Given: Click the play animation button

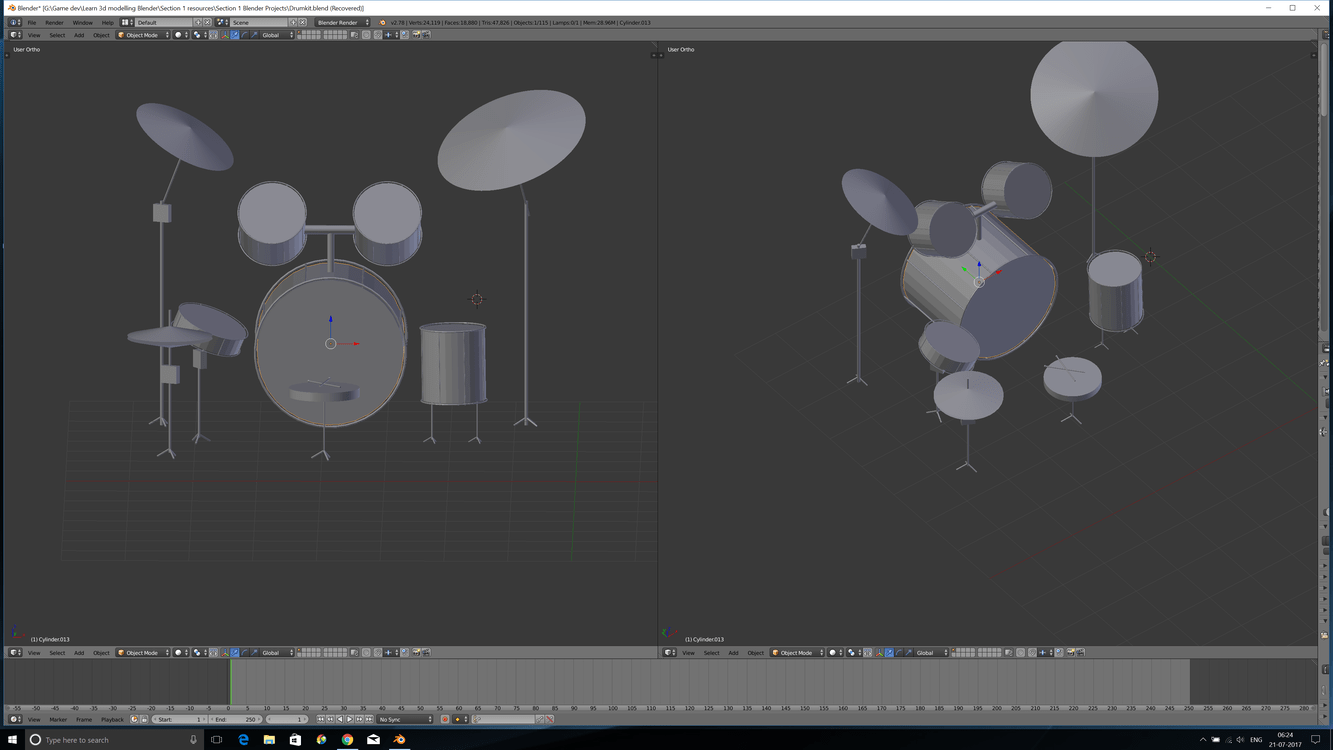Looking at the screenshot, I should point(350,719).
